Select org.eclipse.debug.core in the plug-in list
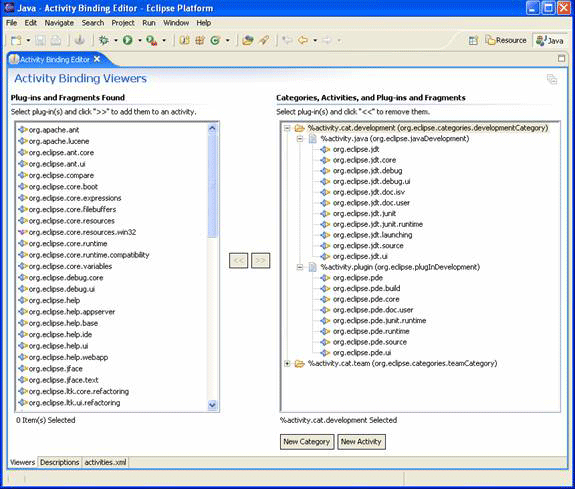 pyautogui.click(x=66, y=278)
